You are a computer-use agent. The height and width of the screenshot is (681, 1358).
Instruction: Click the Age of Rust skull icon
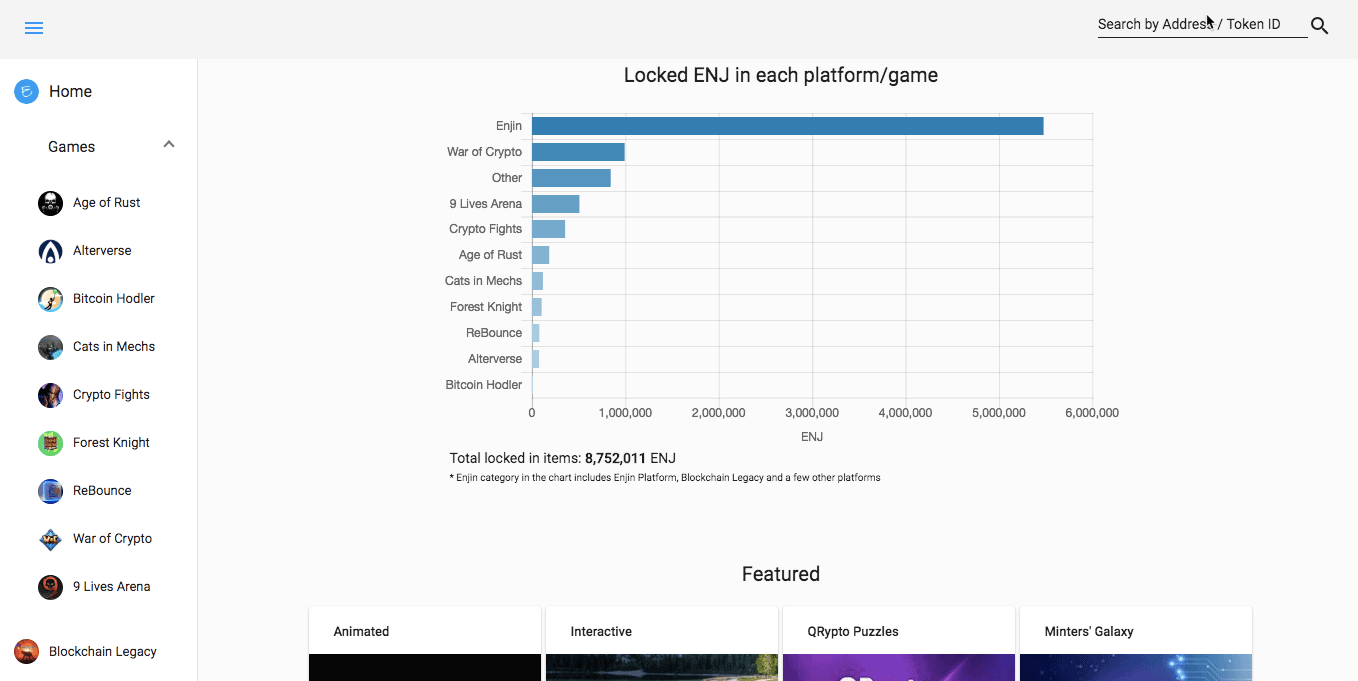50,203
